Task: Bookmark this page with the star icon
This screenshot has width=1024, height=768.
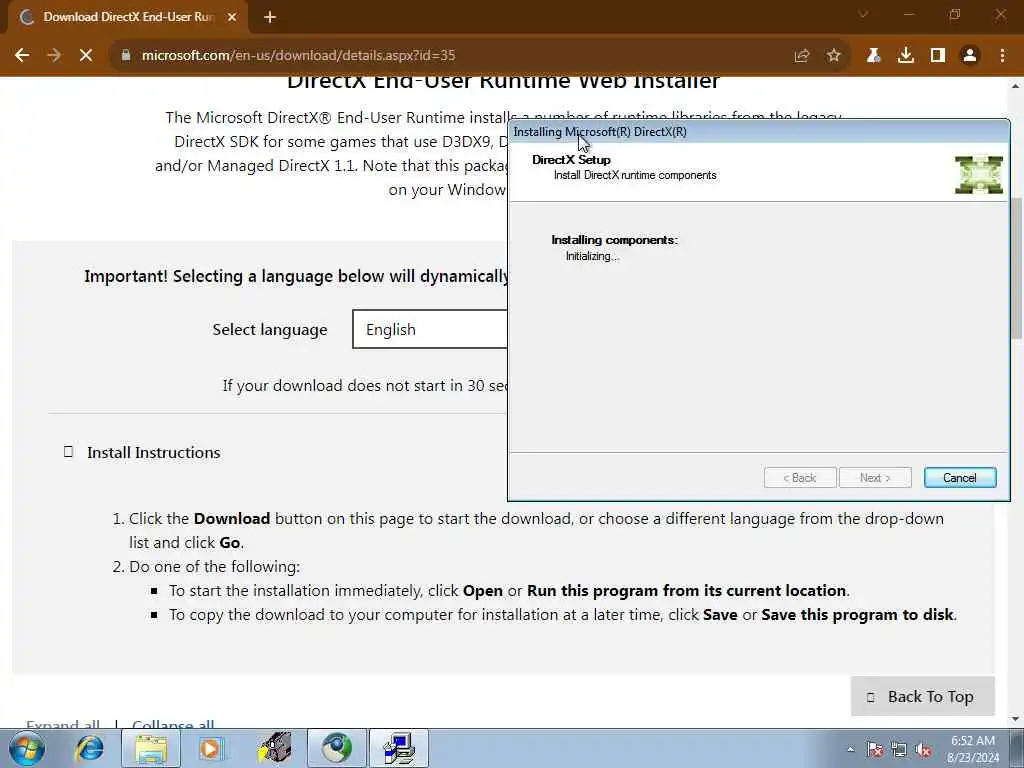Action: pos(834,56)
